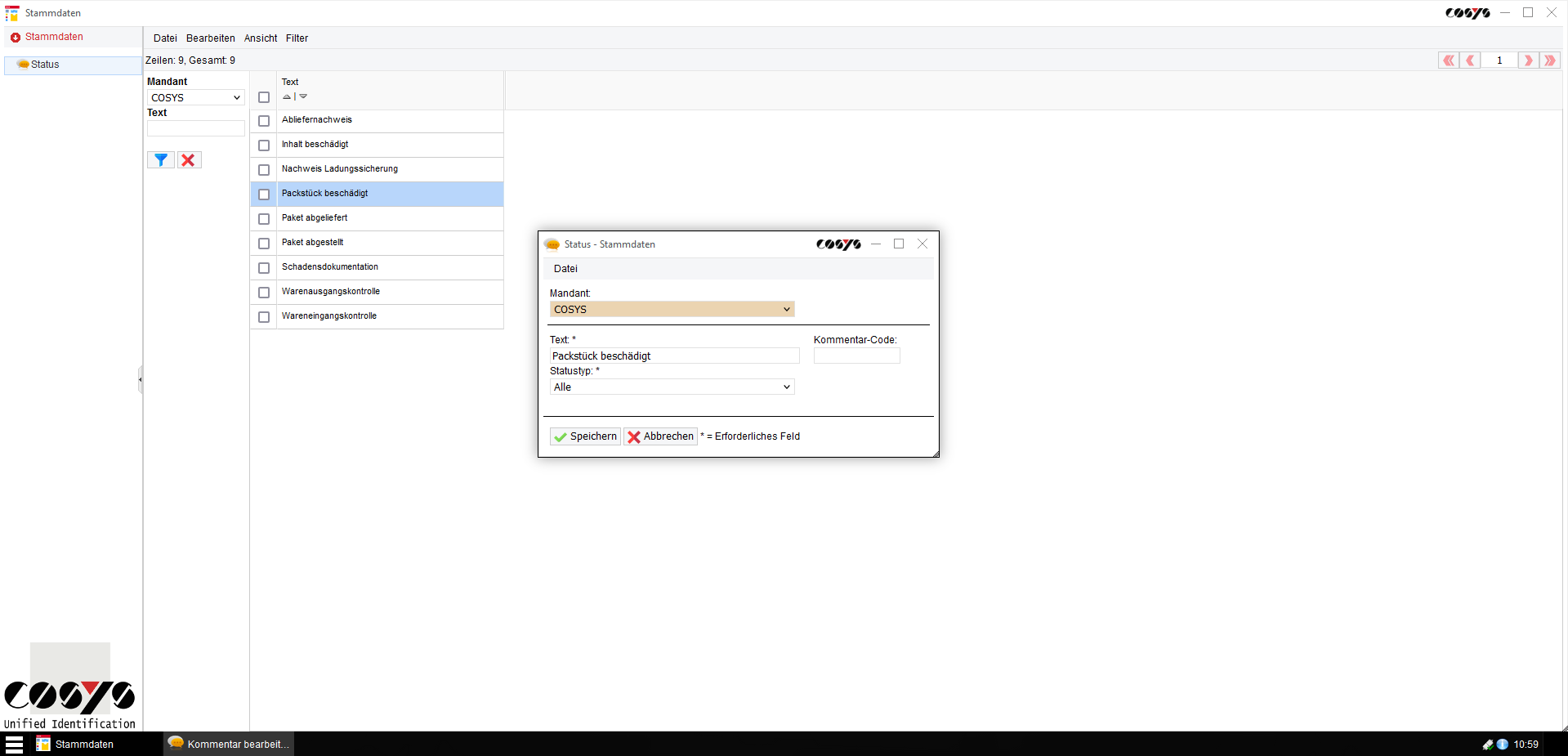Sort Text column descending arrow
Image resolution: width=1568 pixels, height=756 pixels.
303,96
